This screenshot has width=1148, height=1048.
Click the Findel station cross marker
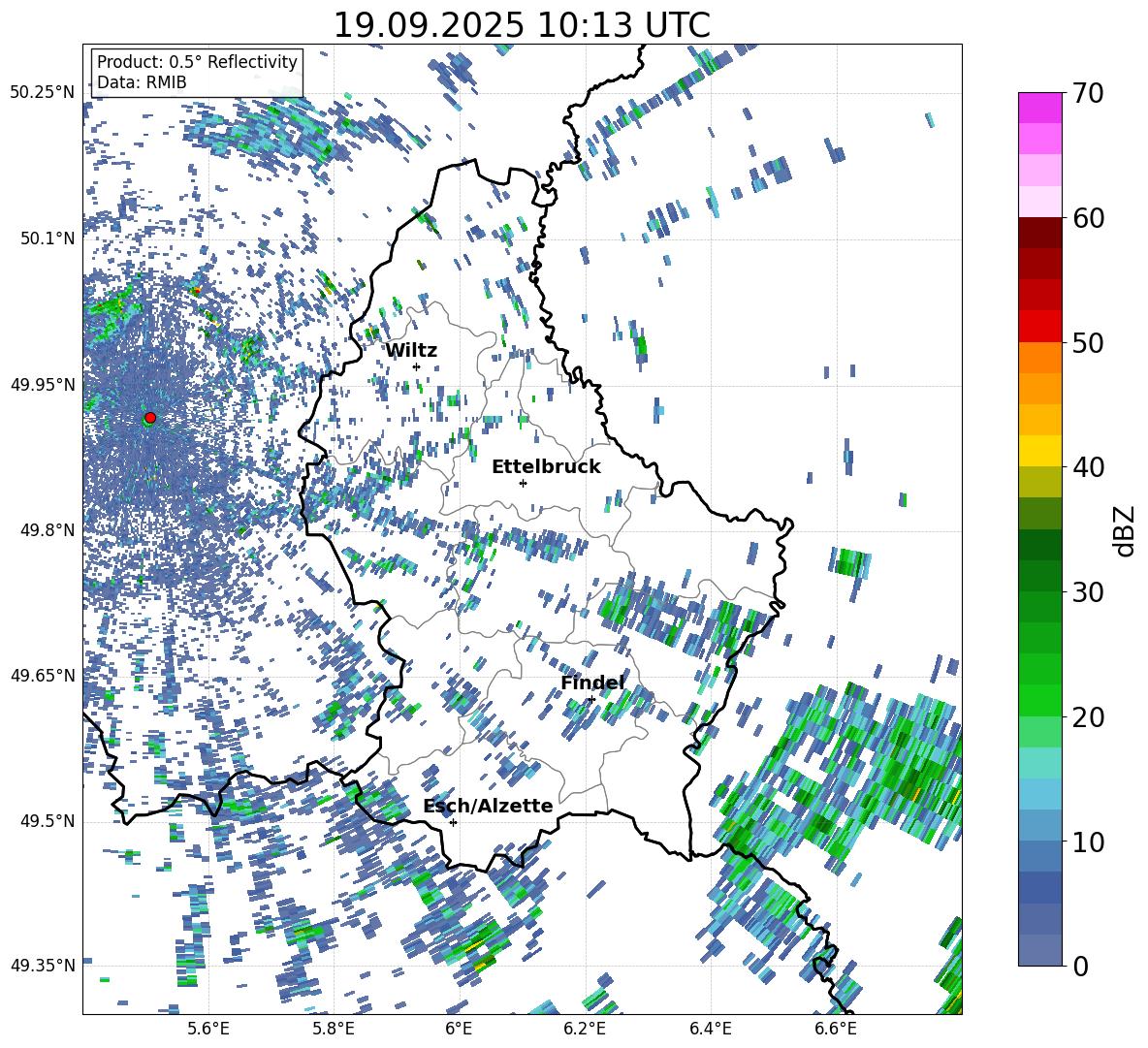coord(591,699)
